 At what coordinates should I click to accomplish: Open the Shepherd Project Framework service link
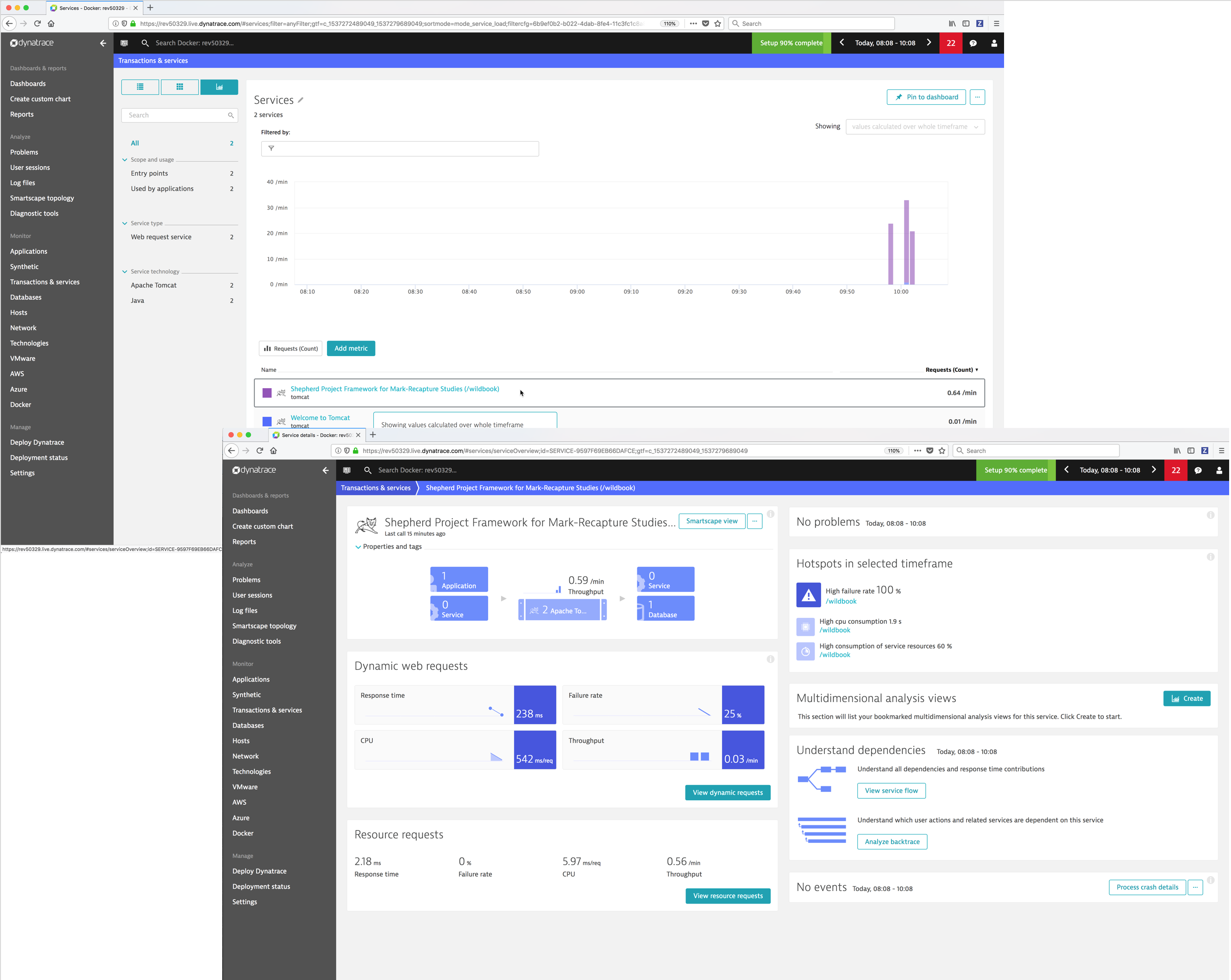(x=395, y=389)
